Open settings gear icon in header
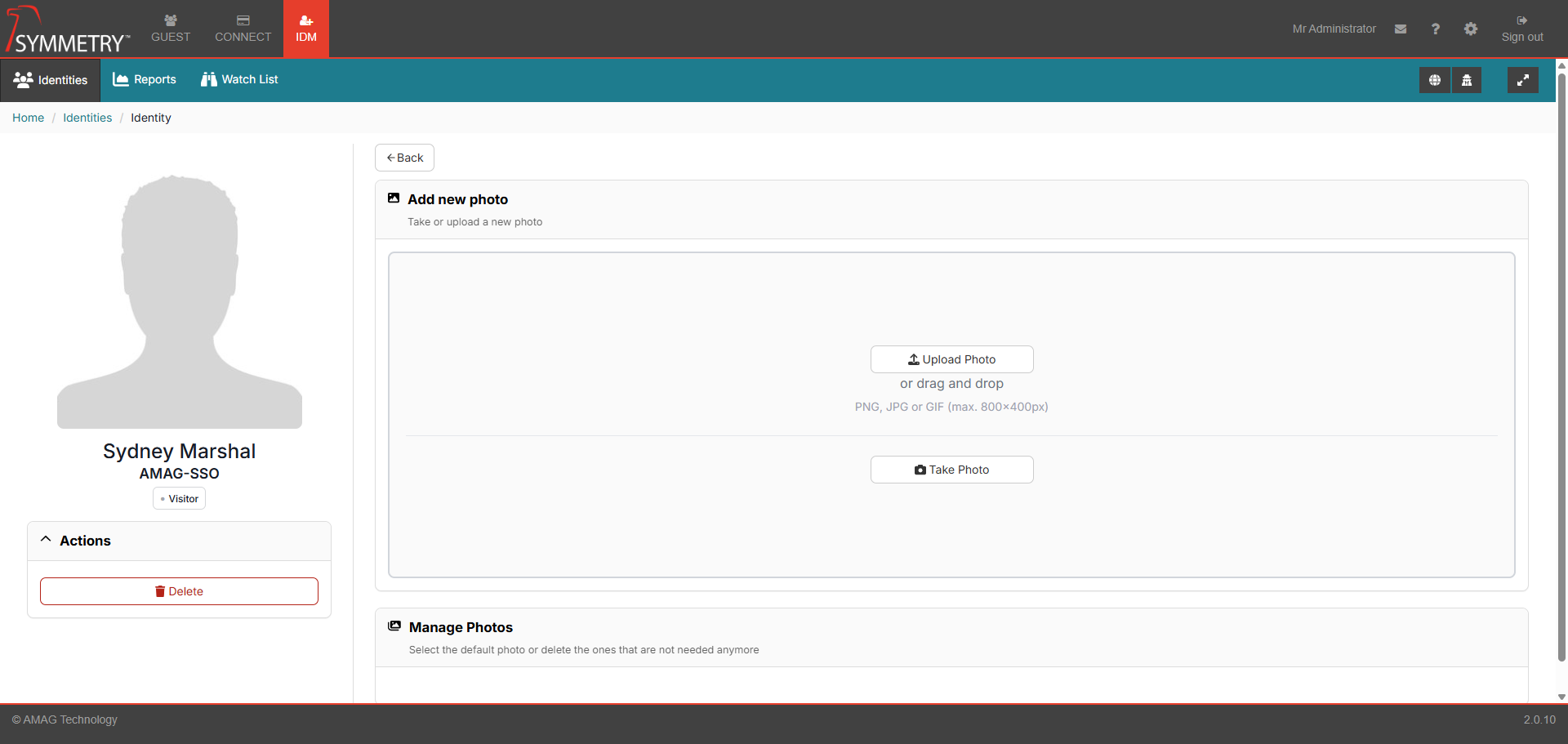 point(1470,29)
